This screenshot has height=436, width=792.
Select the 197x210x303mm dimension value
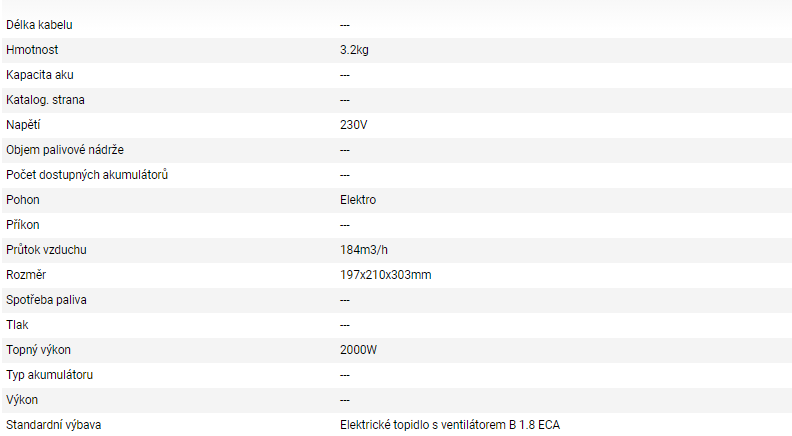coord(386,274)
